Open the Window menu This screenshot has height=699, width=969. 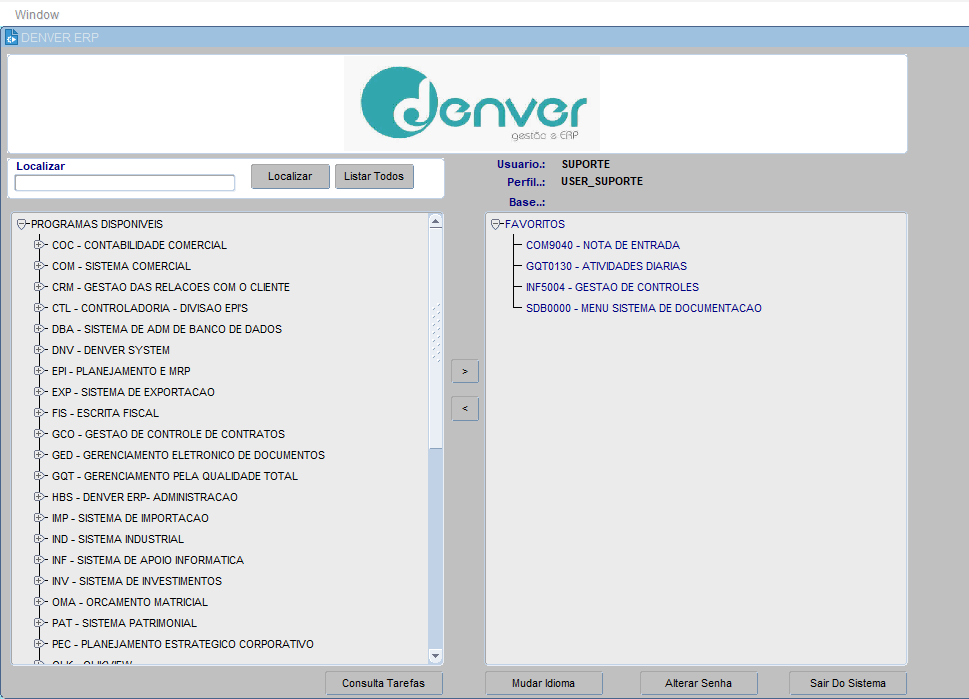tap(37, 14)
